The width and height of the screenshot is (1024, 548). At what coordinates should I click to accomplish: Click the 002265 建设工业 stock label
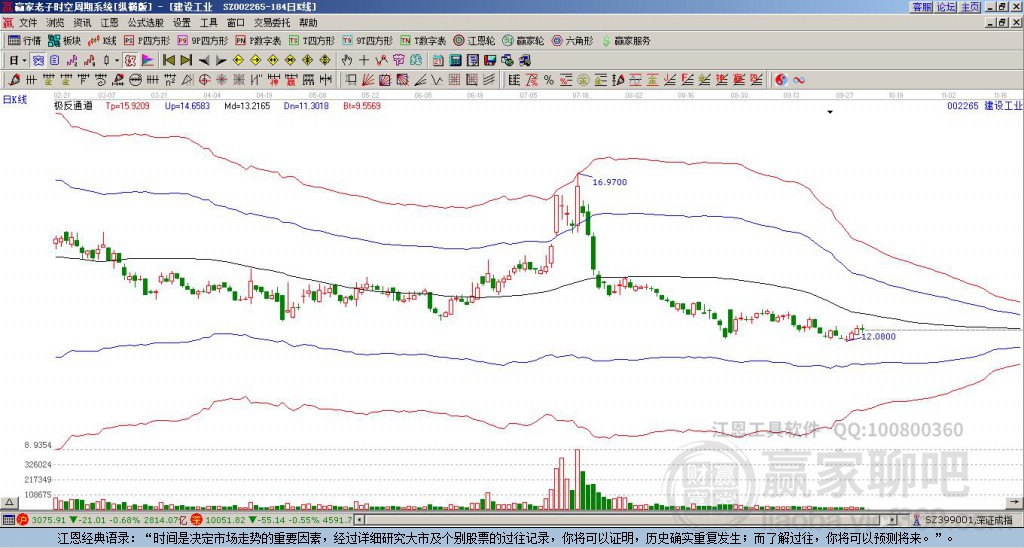984,105
